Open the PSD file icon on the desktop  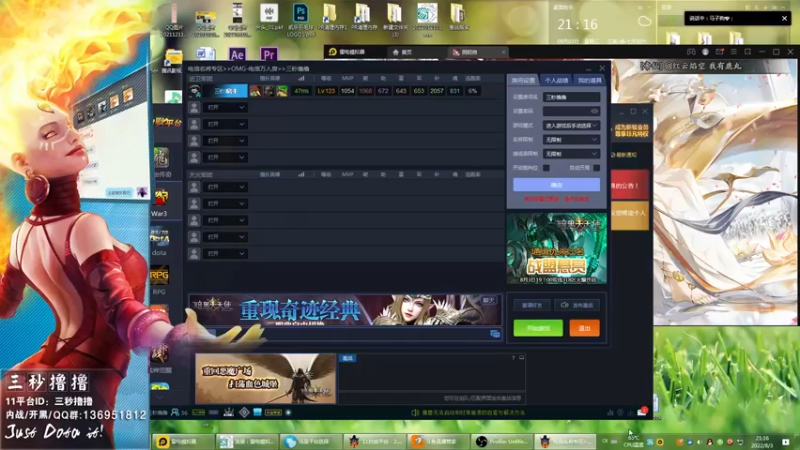coord(300,14)
